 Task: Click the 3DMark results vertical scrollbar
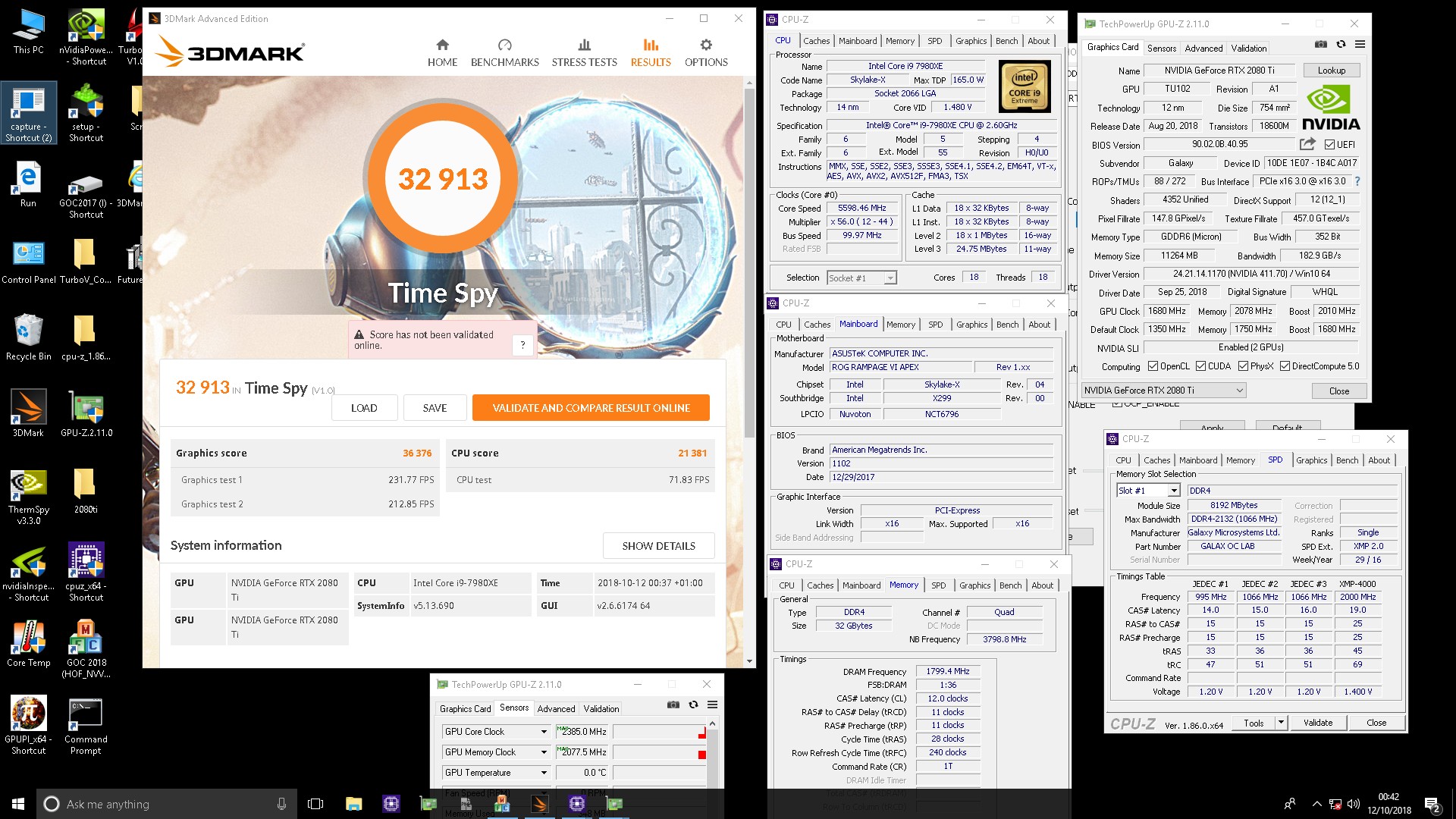749,263
